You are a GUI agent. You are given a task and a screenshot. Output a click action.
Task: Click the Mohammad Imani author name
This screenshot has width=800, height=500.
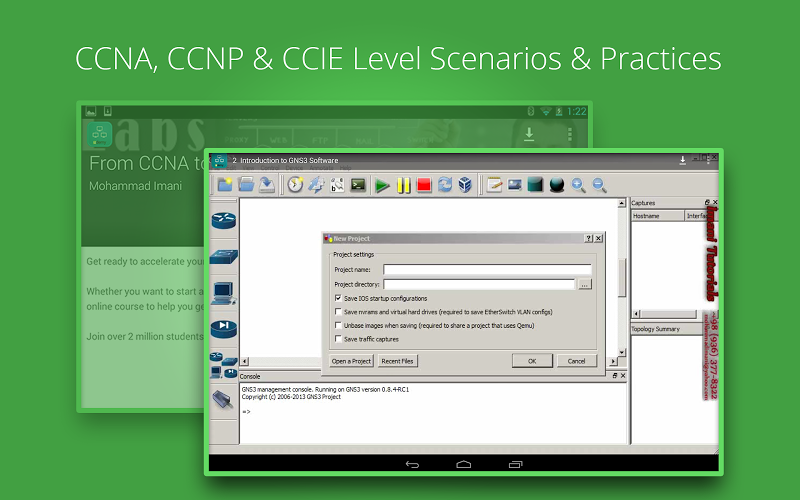point(135,186)
